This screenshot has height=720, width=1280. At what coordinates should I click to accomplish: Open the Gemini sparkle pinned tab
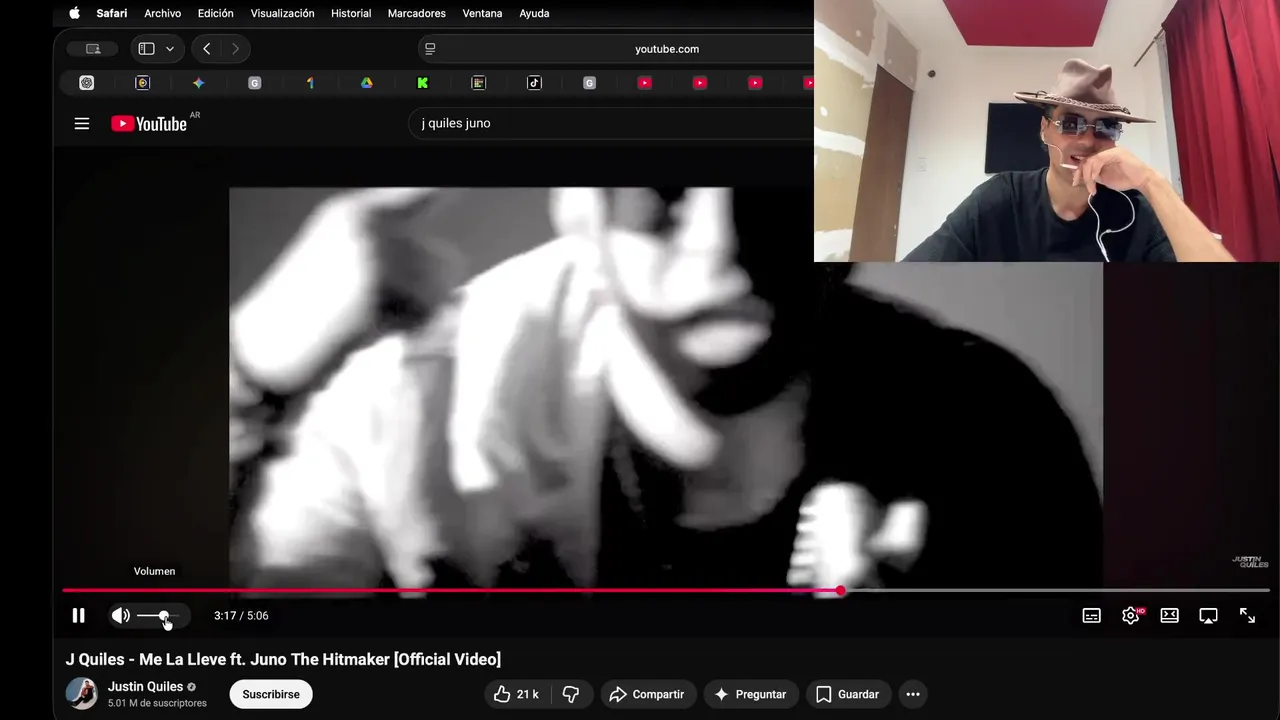[199, 83]
